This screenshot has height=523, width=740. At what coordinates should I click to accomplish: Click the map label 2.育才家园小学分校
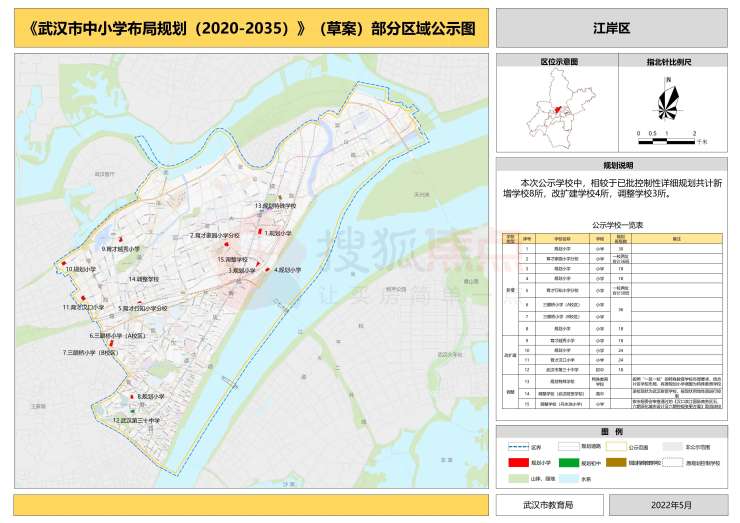pyautogui.click(x=215, y=235)
